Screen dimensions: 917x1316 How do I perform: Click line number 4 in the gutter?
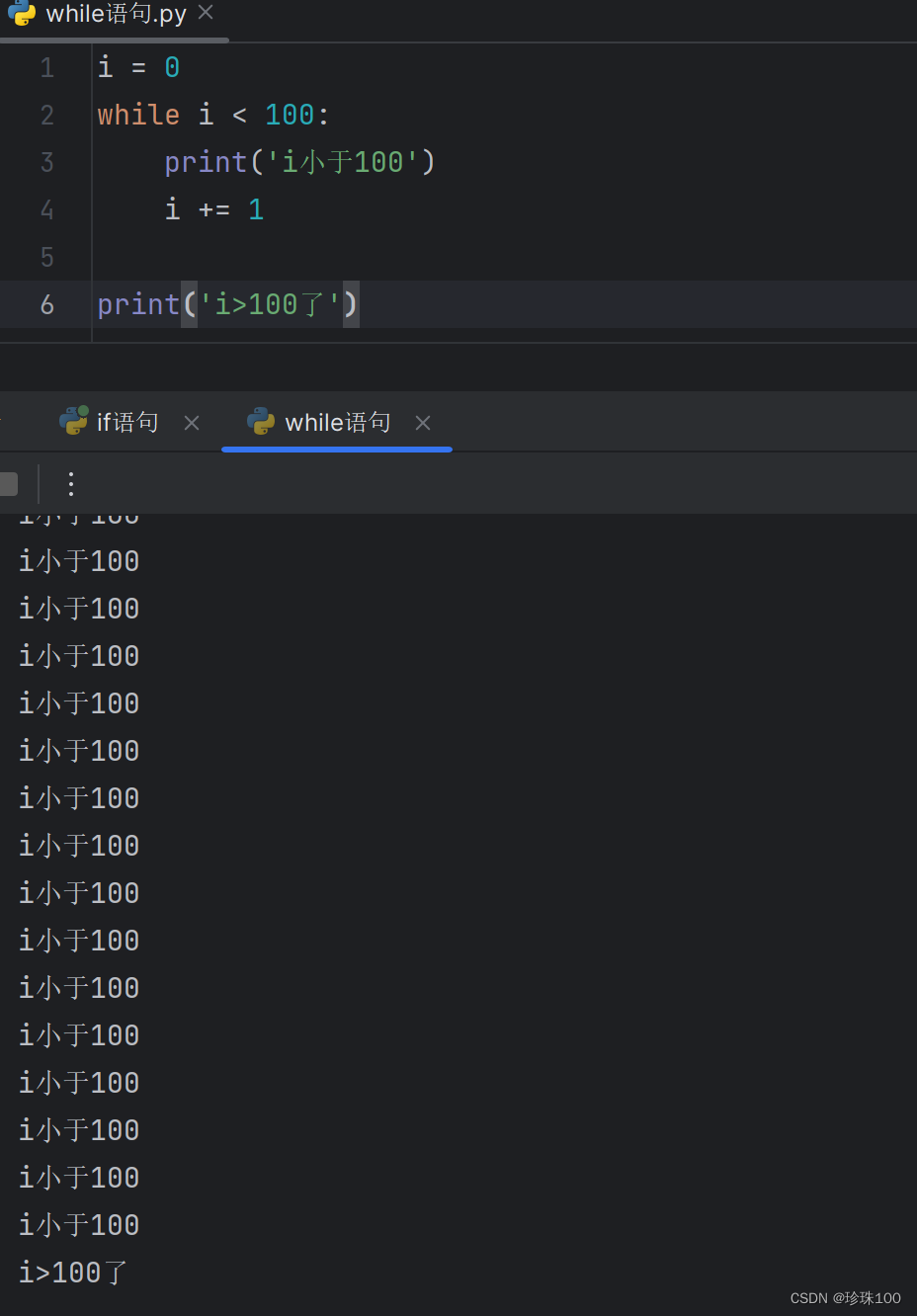46,209
